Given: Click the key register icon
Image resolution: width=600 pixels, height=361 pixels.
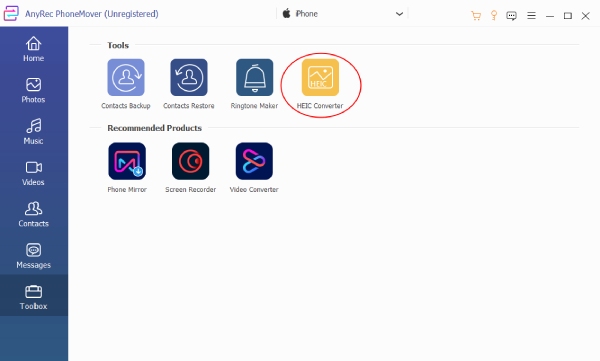Looking at the screenshot, I should pos(494,15).
